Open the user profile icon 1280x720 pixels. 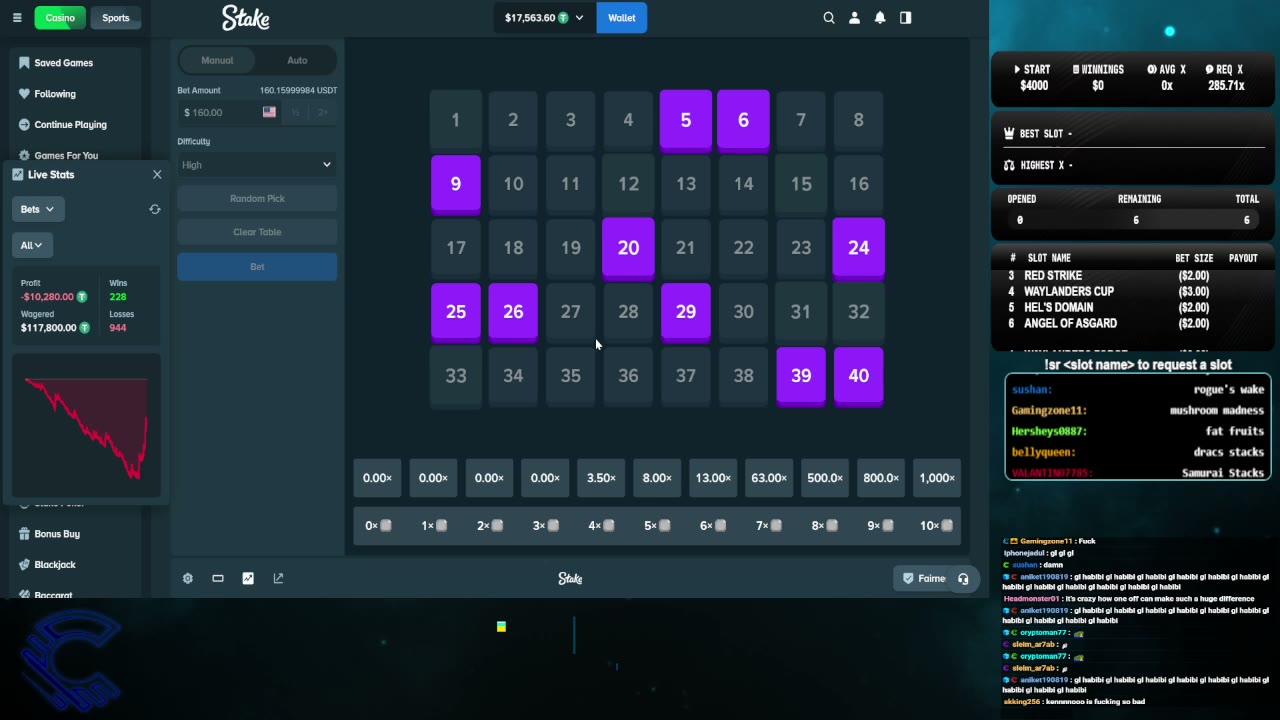(x=855, y=18)
